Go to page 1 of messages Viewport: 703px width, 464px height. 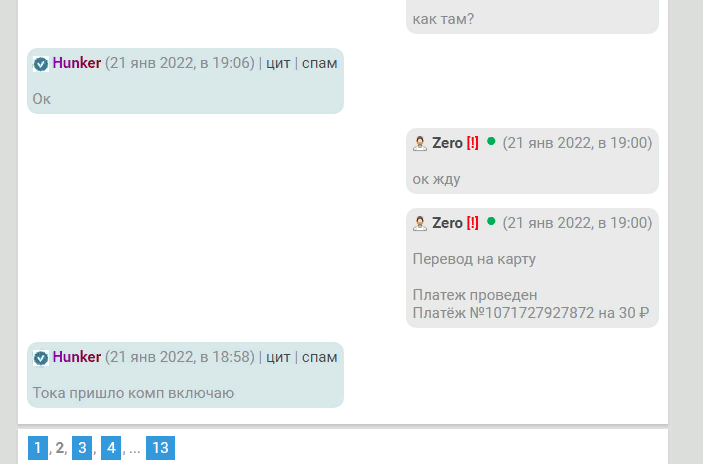tap(38, 448)
